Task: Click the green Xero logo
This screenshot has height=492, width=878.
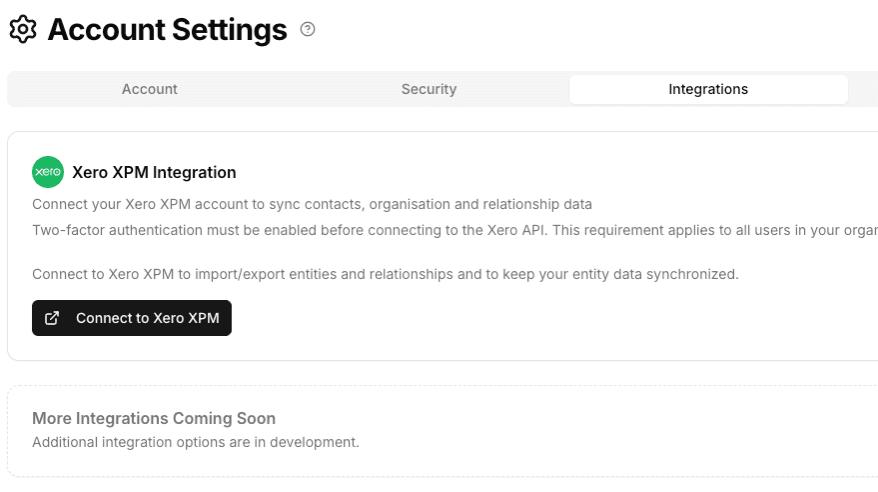Action: (x=48, y=172)
